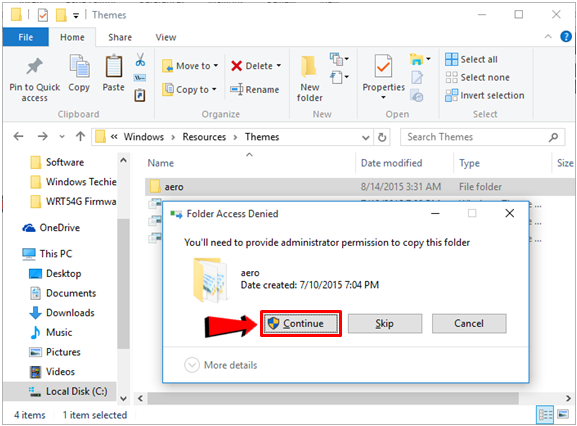
Task: Click Select all
Action: 471,59
